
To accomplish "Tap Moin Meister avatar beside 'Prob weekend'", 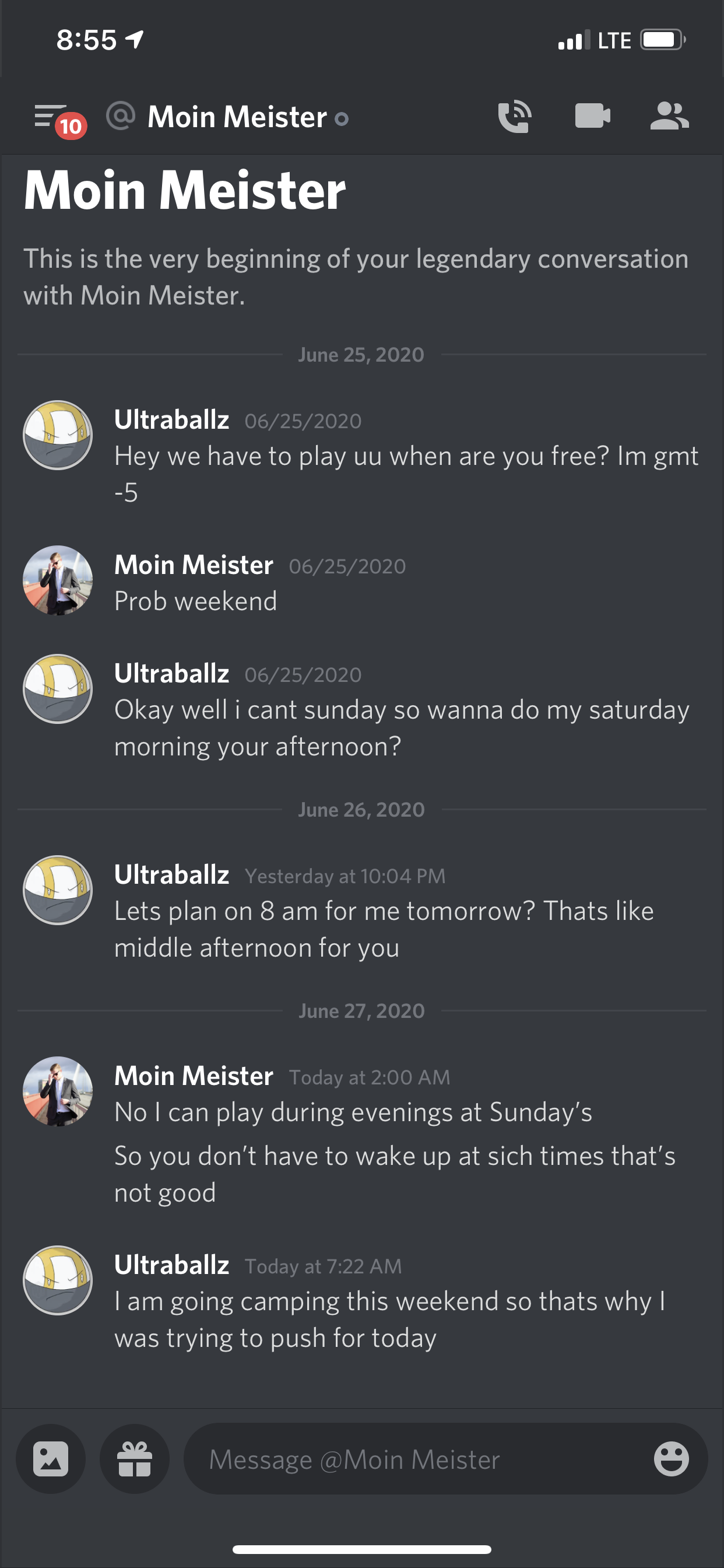I will 58,580.
